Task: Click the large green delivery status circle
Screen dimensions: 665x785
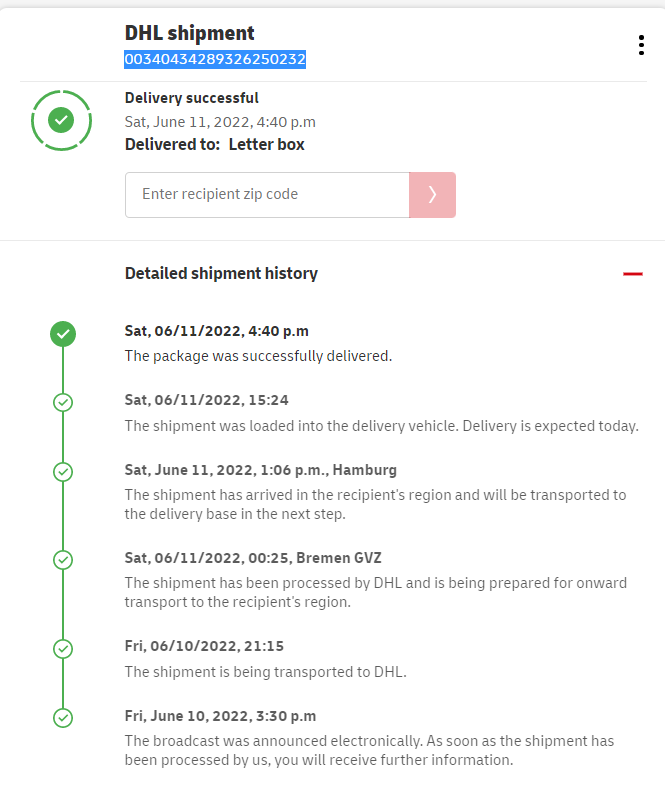Action: (x=62, y=120)
